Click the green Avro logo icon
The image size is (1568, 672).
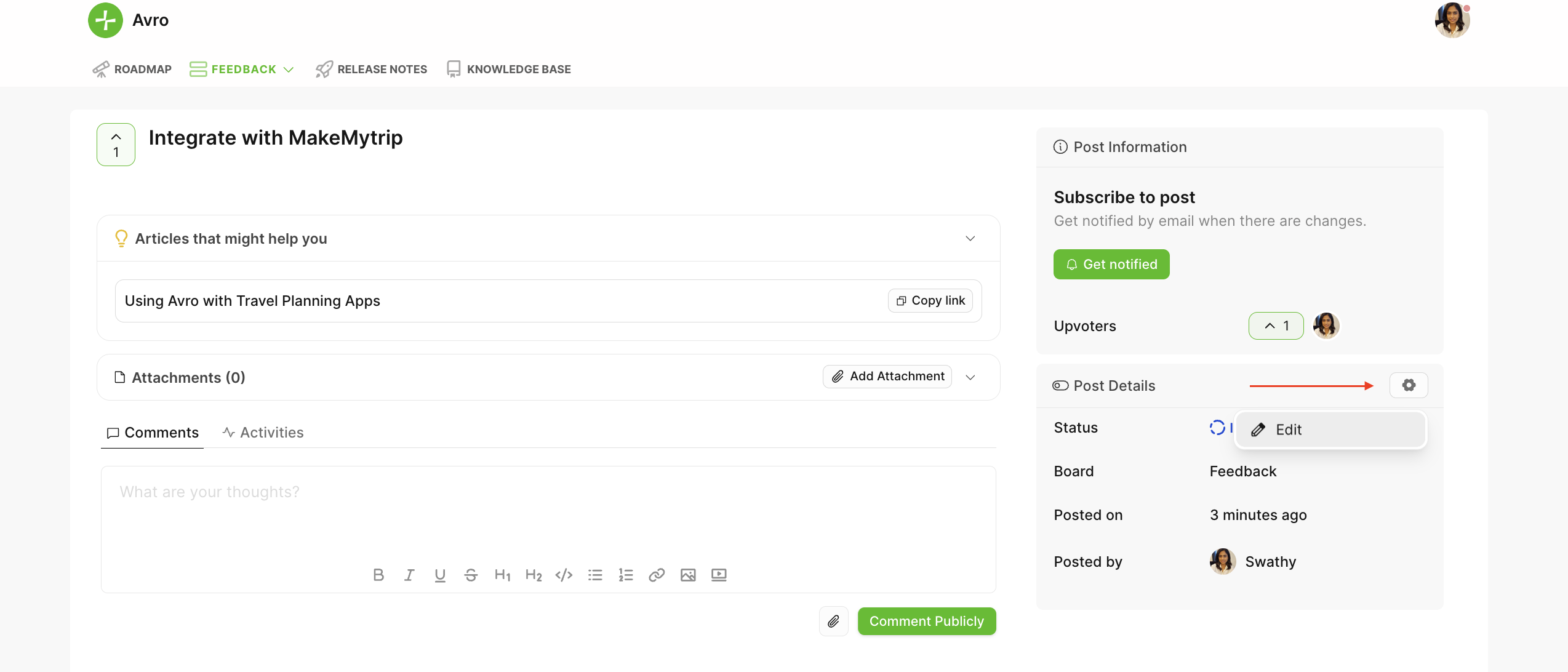coord(105,20)
